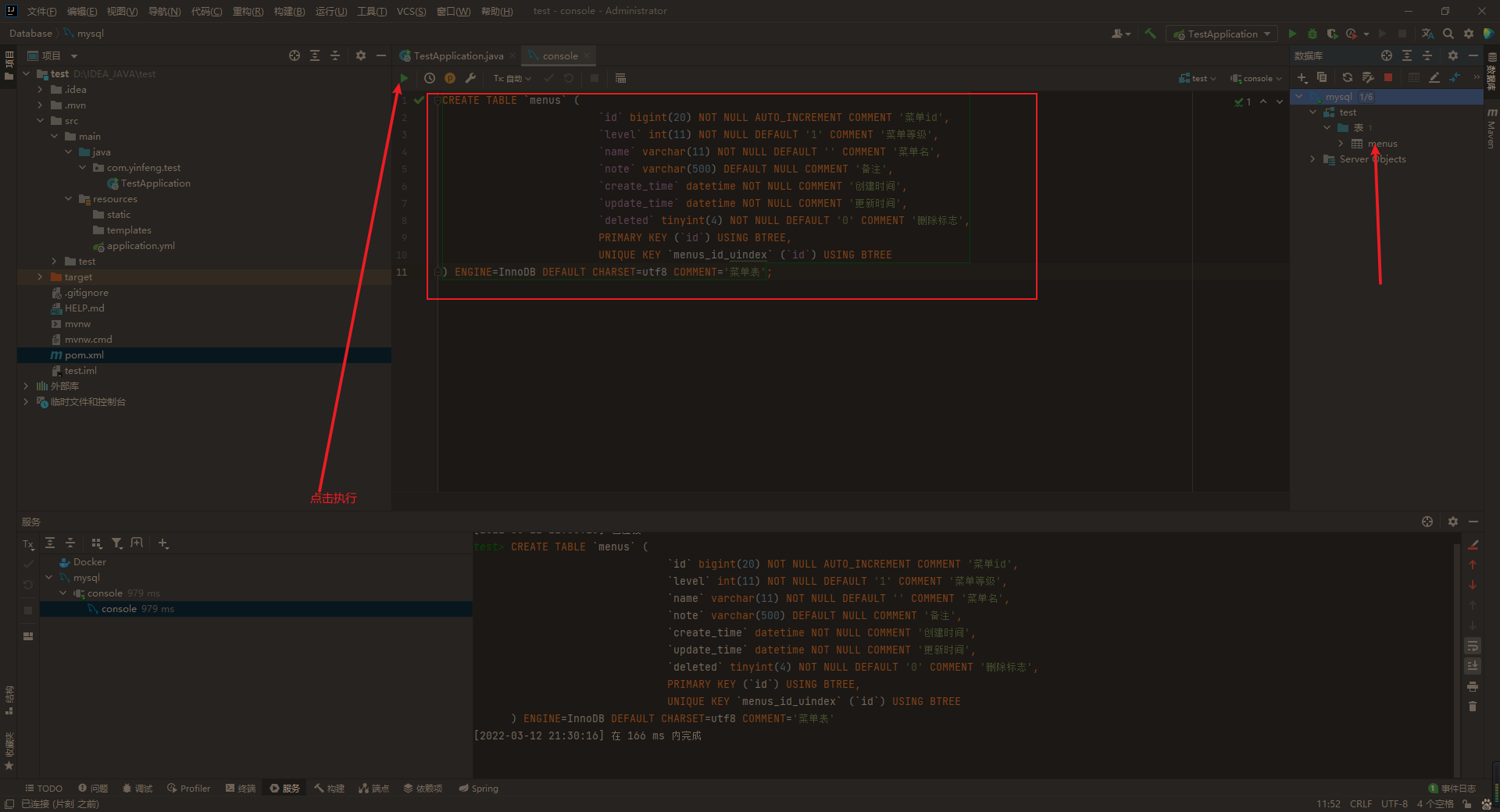Click the CRLF line separator indicator
This screenshot has width=1500, height=812.
1361,803
